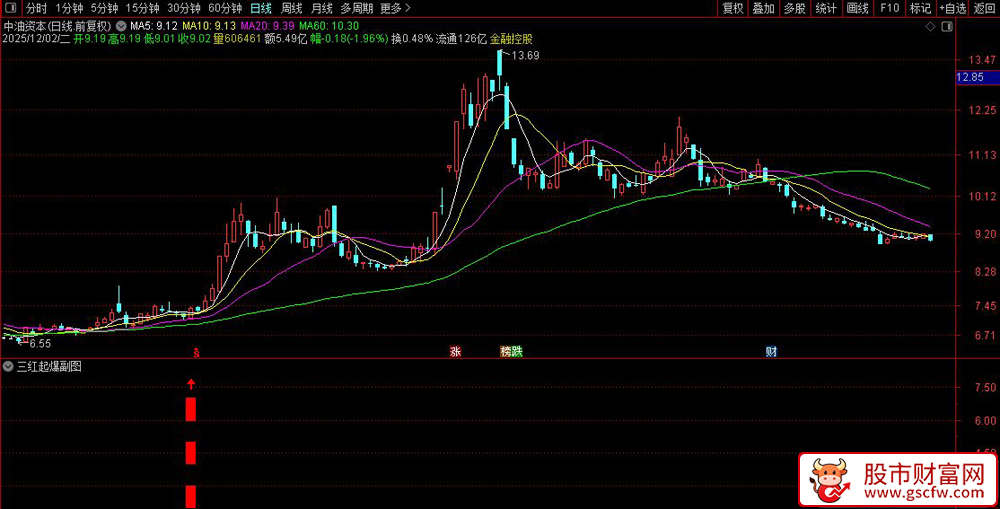Click the 财 financial report marker

pyautogui.click(x=771, y=351)
